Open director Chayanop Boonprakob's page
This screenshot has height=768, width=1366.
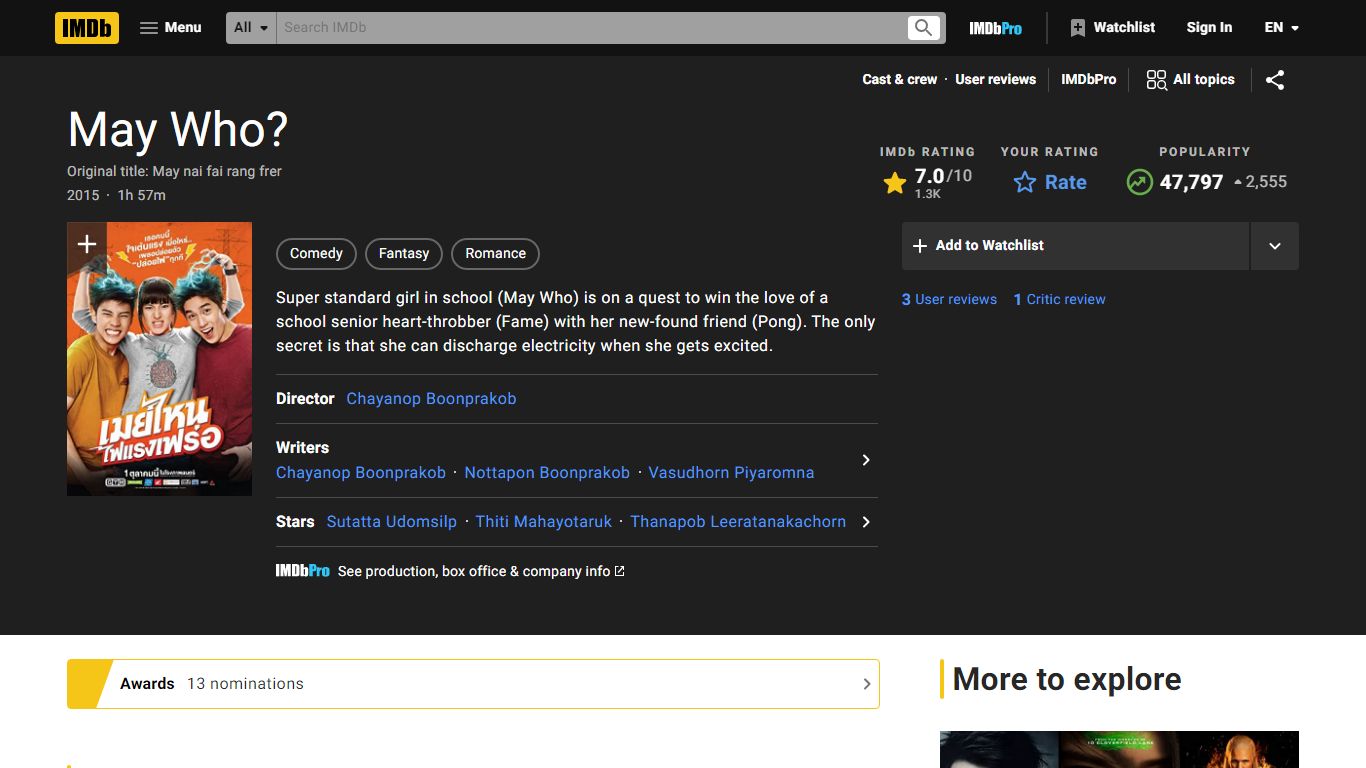(431, 398)
